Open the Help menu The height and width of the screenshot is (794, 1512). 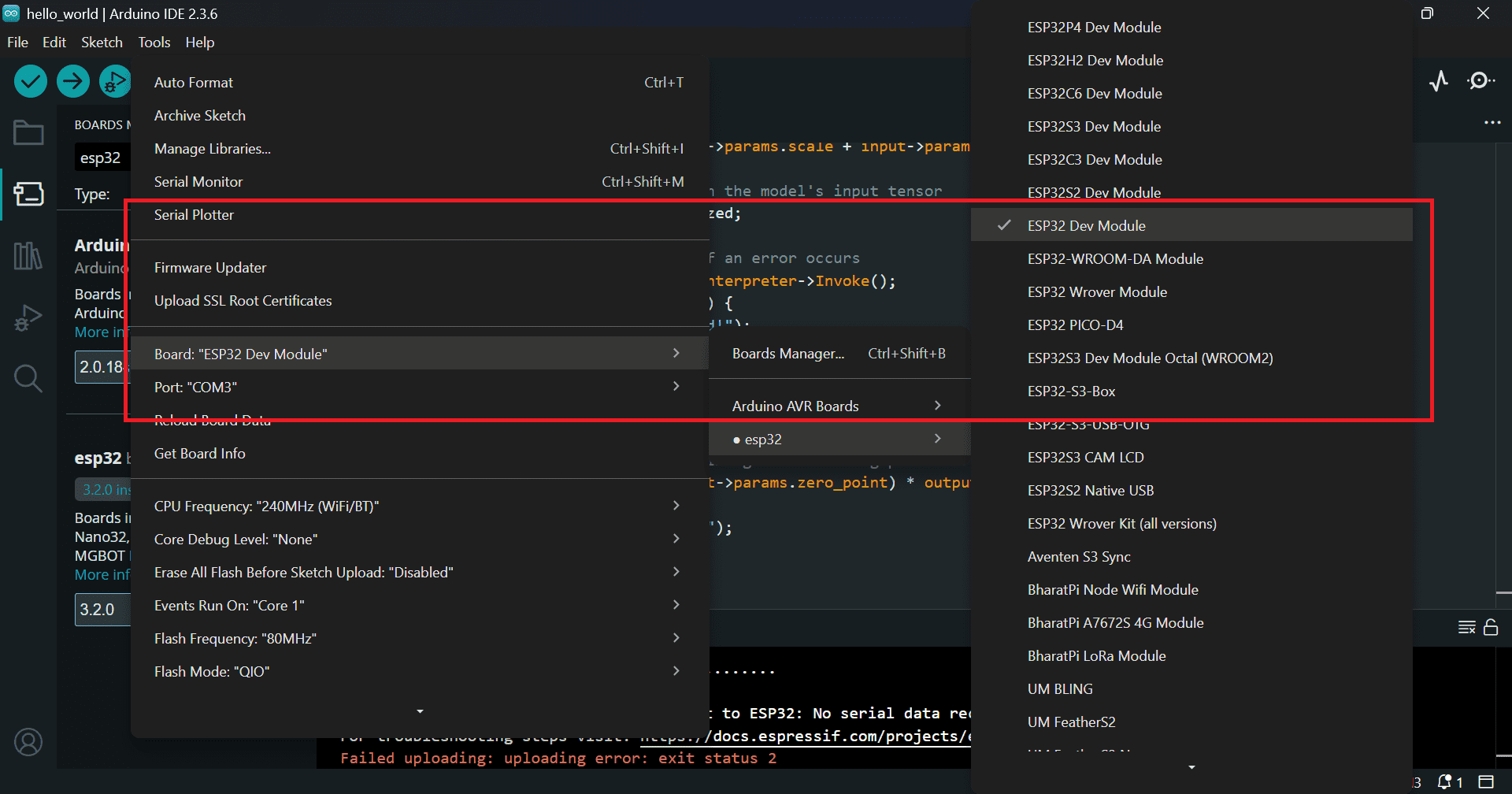click(200, 43)
